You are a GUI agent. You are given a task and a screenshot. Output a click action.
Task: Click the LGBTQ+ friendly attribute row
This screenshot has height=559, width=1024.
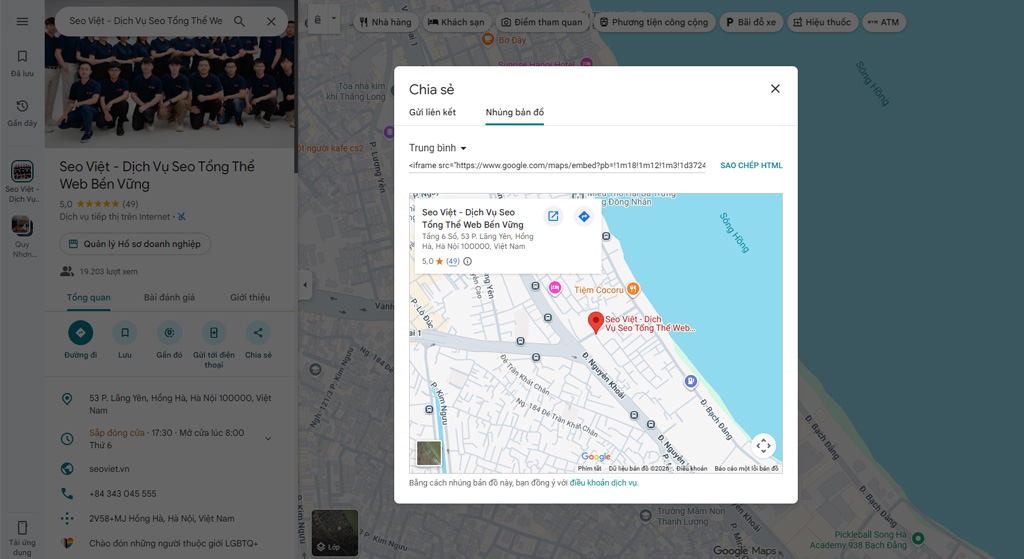click(x=170, y=543)
